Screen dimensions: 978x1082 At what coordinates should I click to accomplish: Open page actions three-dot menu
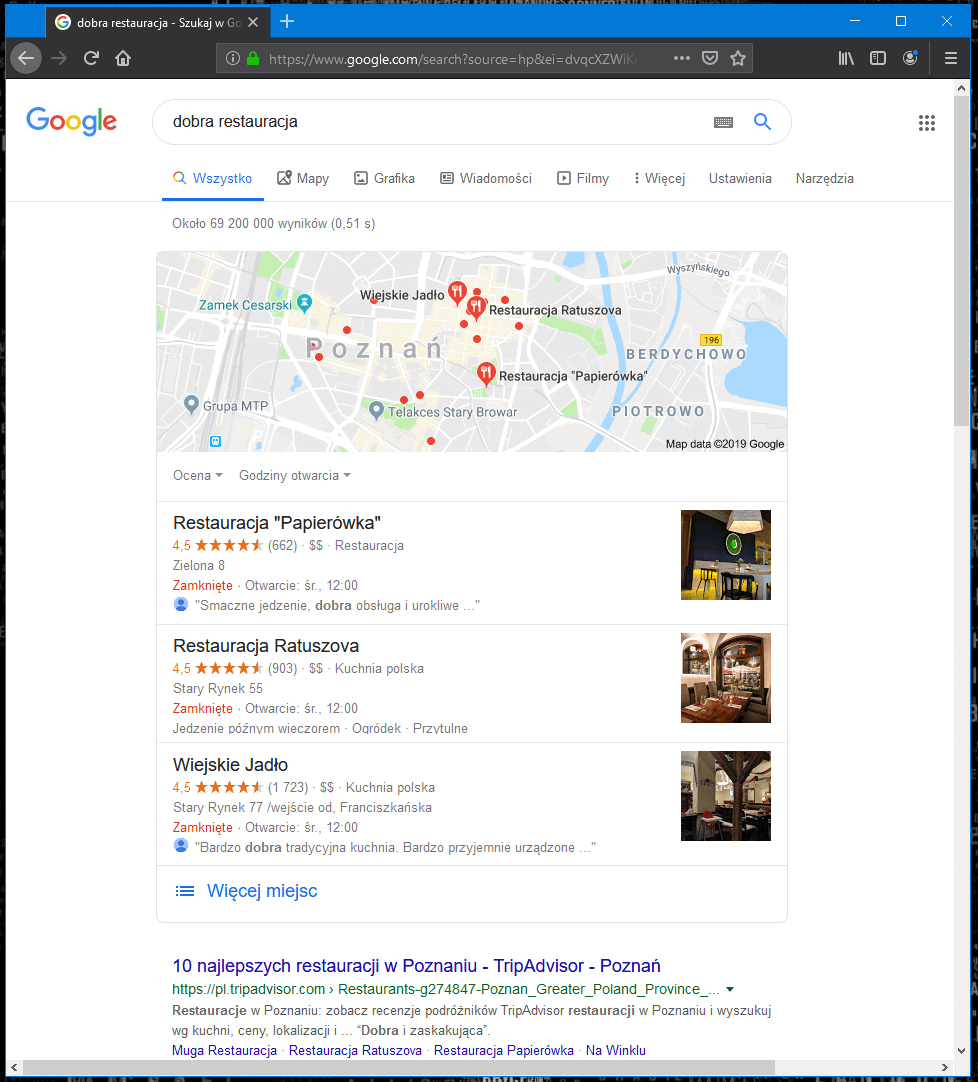681,59
